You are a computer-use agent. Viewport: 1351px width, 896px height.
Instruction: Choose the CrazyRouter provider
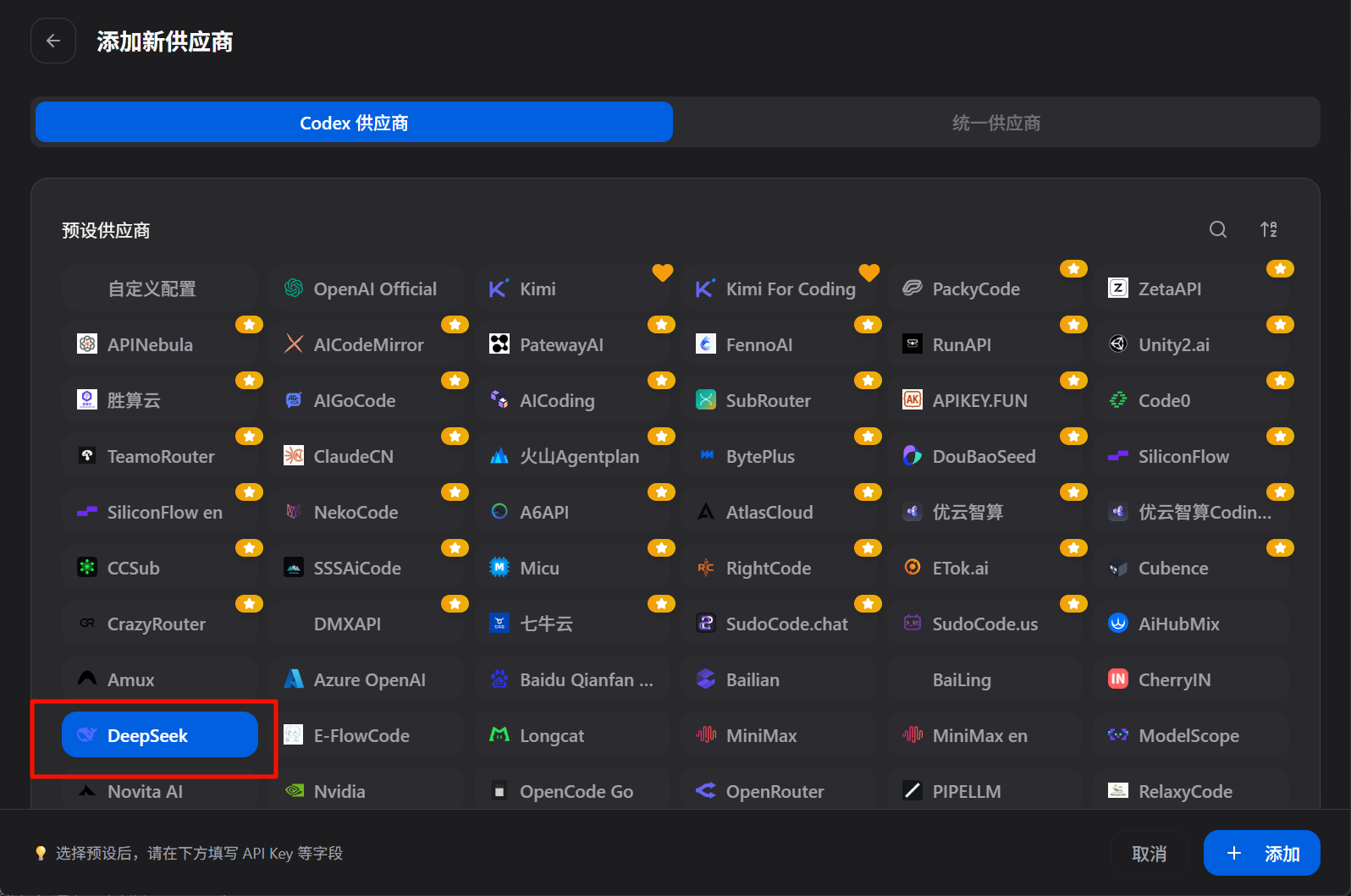click(x=160, y=624)
